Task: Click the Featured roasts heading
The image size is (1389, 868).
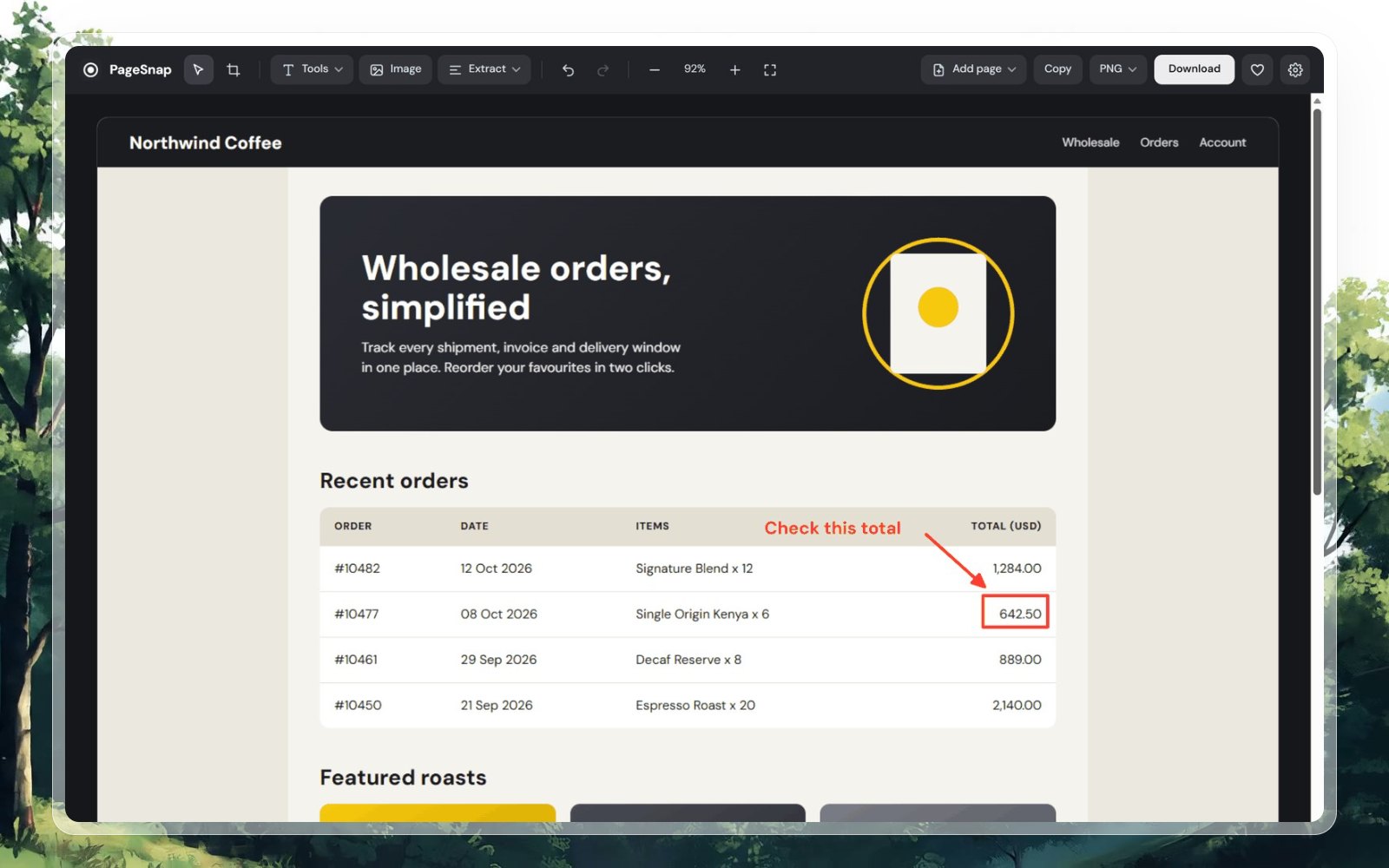Action: [403, 778]
